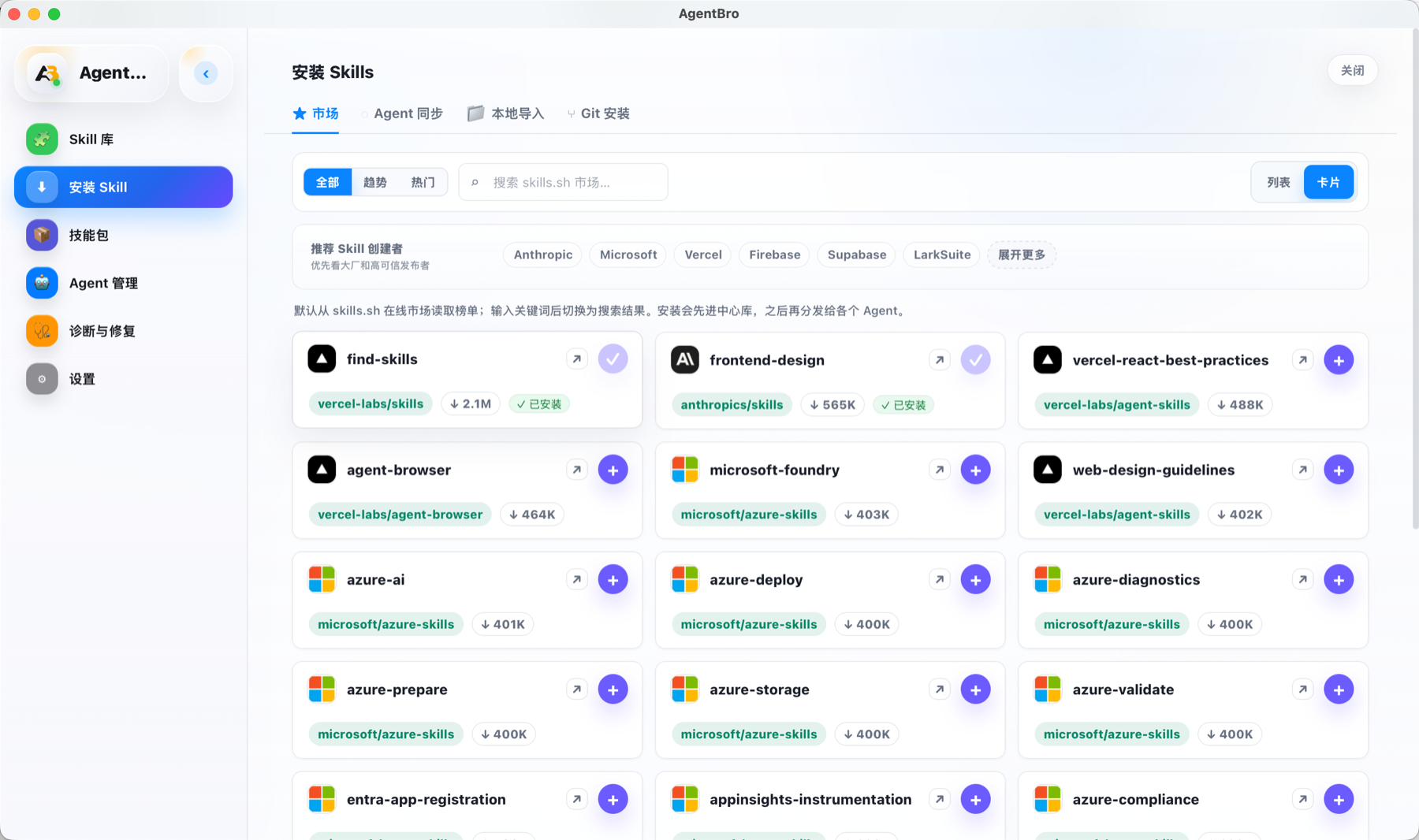Open frontend-design external link icon
The height and width of the screenshot is (840, 1419).
coord(940,360)
